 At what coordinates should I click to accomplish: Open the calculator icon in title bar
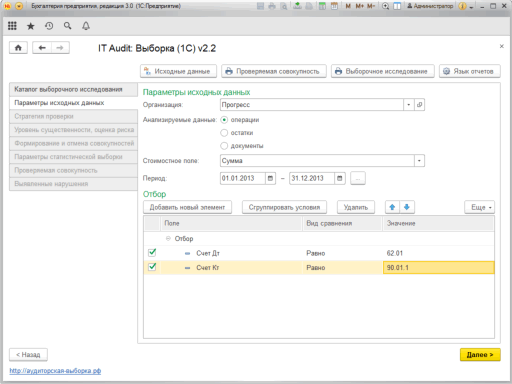[x=322, y=6]
